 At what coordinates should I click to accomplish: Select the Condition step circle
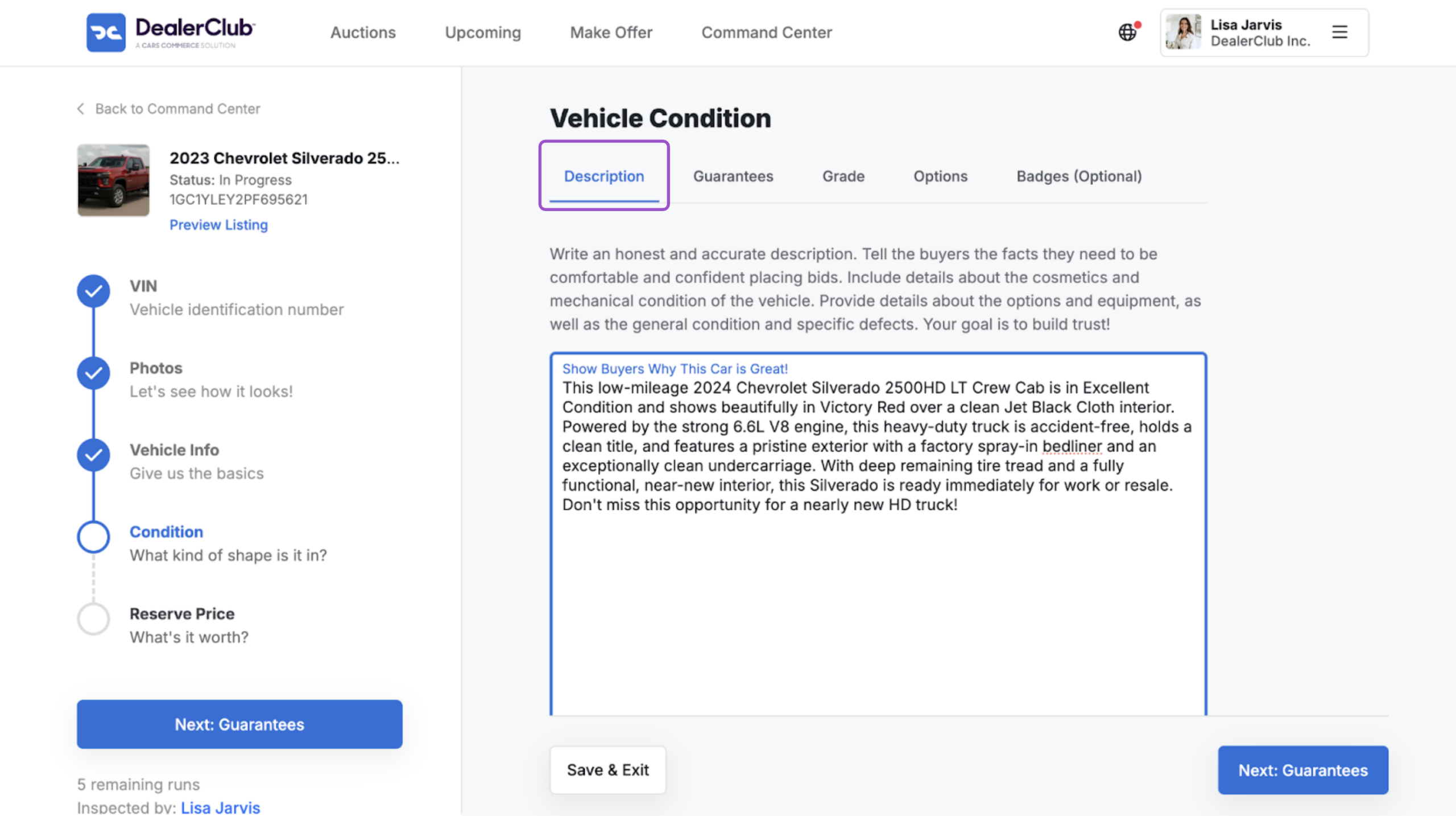(93, 537)
